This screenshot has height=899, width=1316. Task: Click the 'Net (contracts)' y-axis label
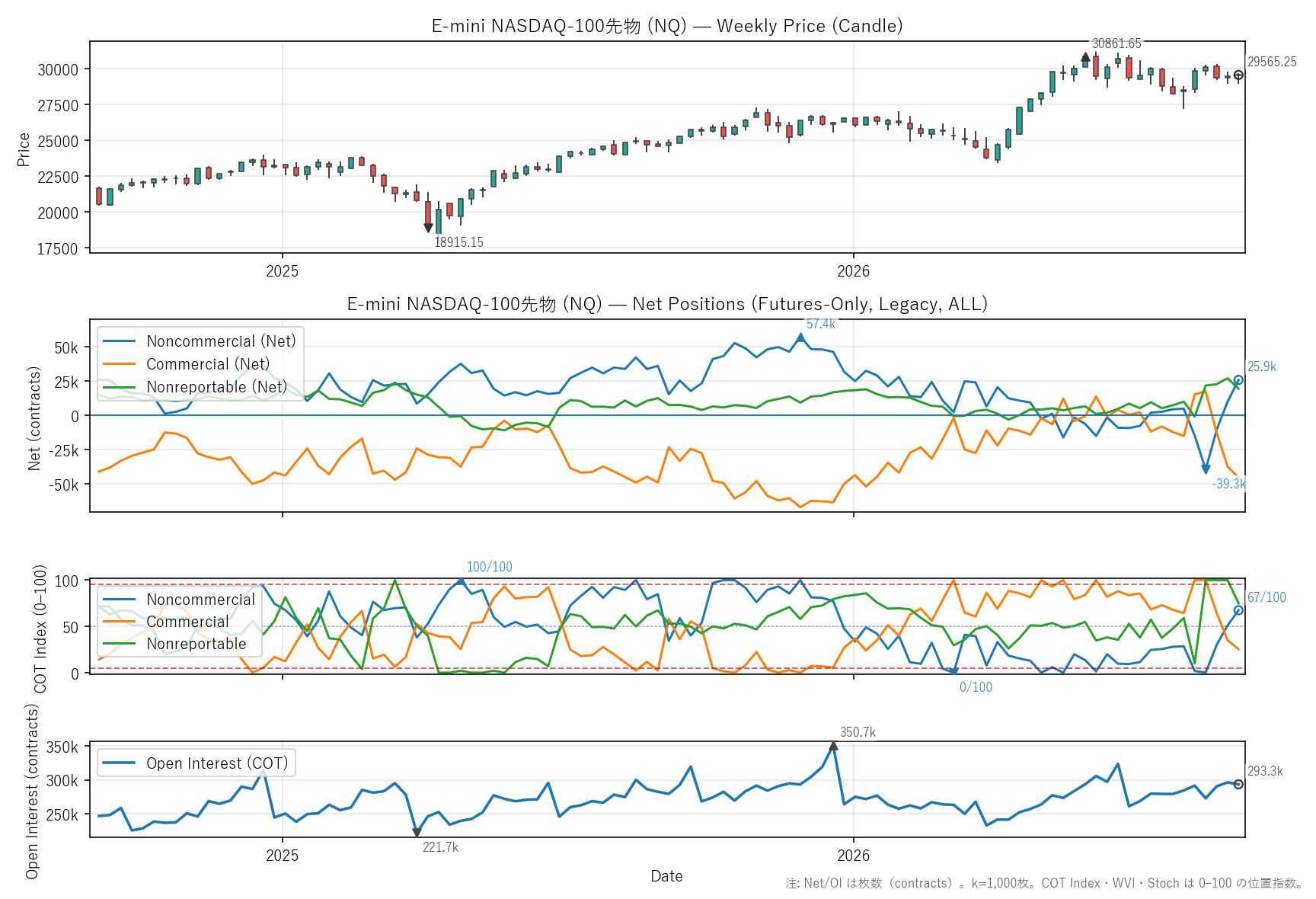tap(34, 418)
